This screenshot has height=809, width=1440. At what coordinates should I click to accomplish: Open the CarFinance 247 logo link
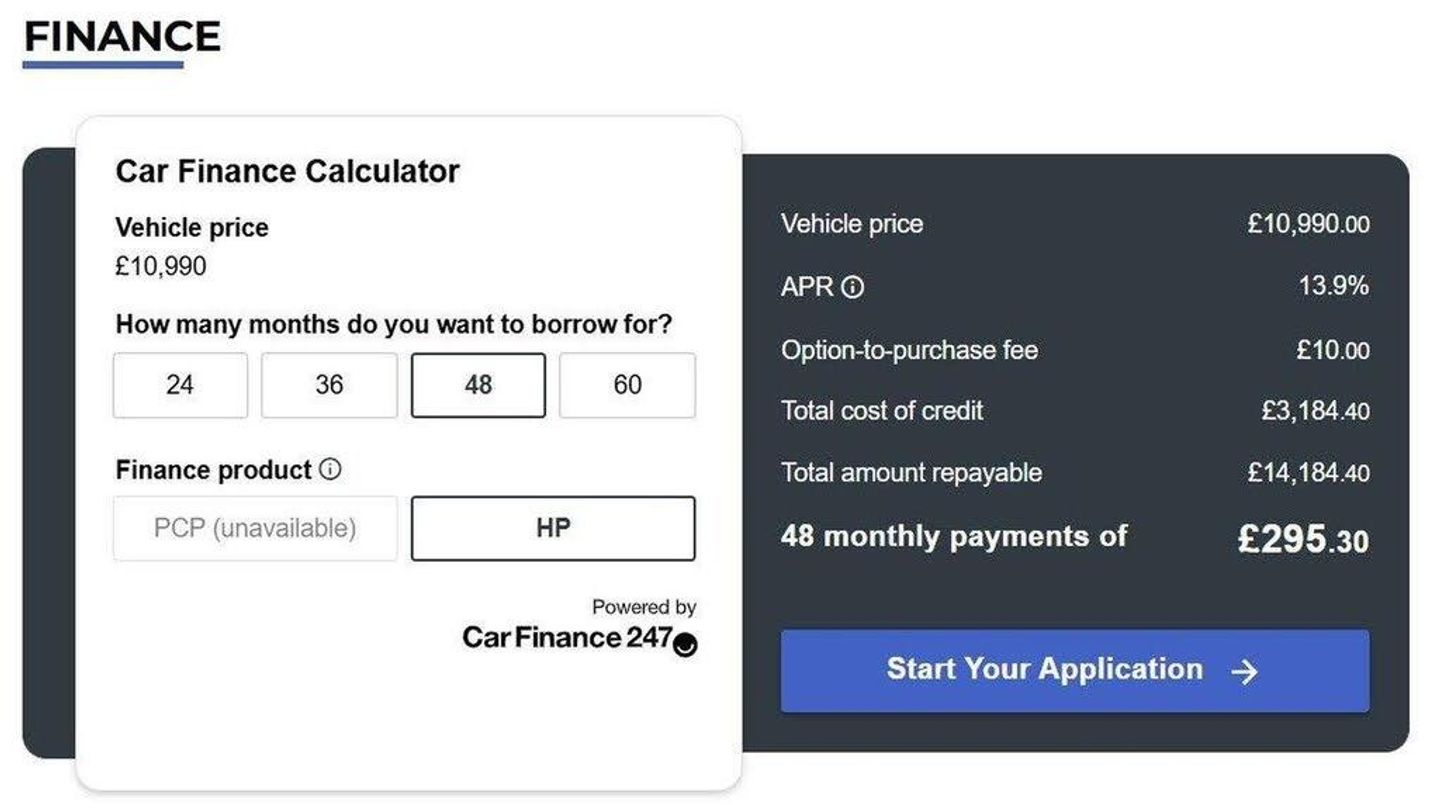(x=580, y=638)
